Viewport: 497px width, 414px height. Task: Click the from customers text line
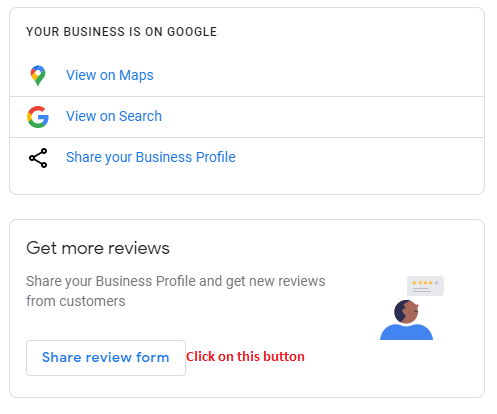pos(76,301)
